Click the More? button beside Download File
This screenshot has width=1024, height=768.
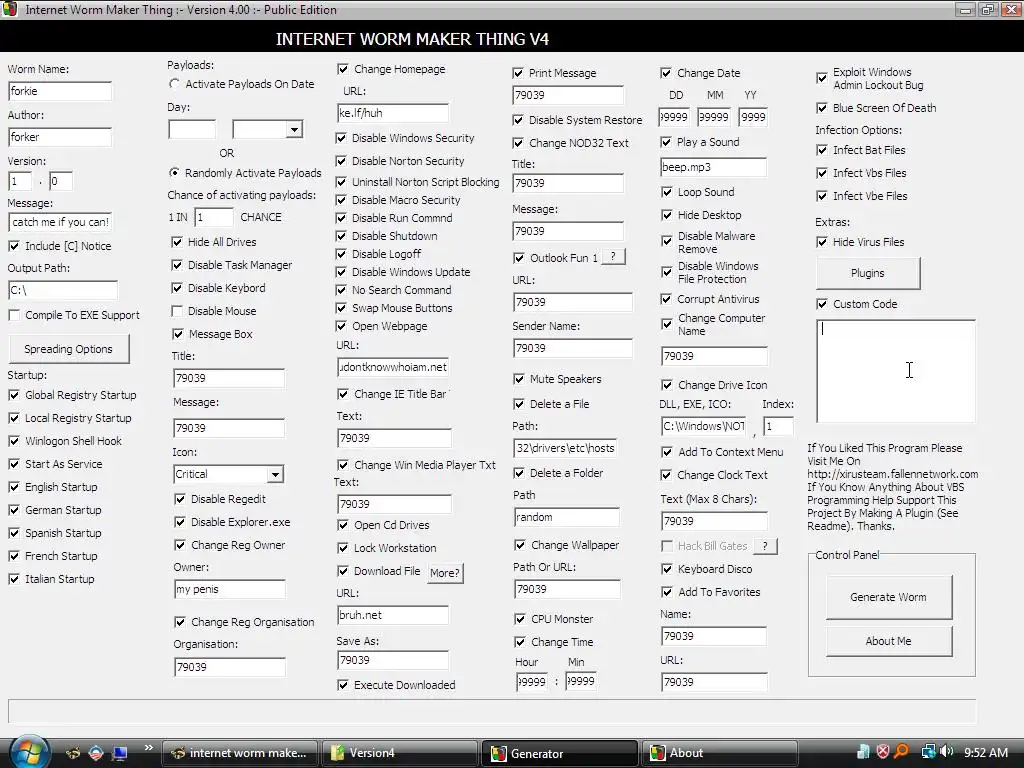pyautogui.click(x=445, y=573)
